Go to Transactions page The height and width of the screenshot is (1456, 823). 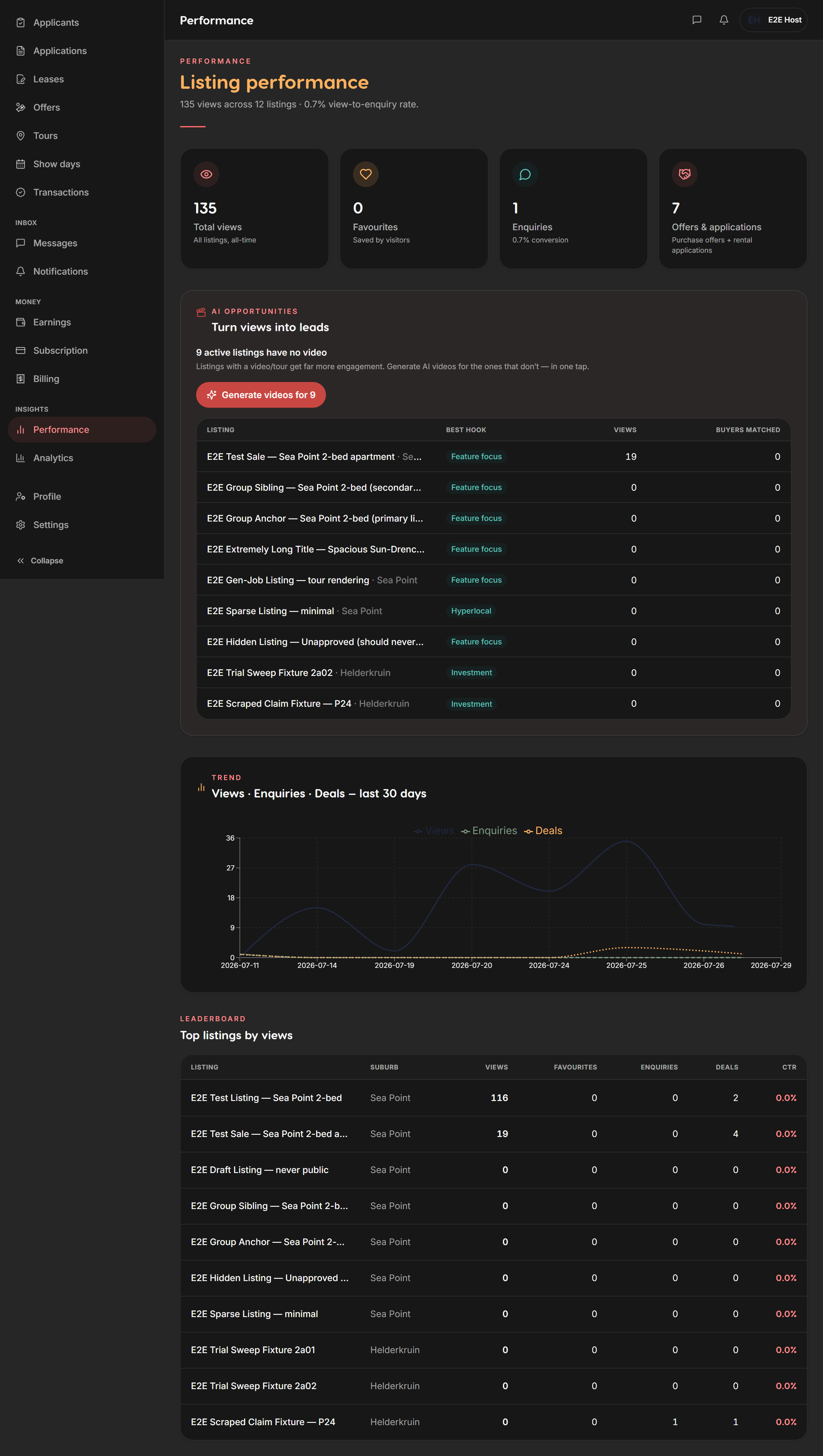tap(82, 192)
